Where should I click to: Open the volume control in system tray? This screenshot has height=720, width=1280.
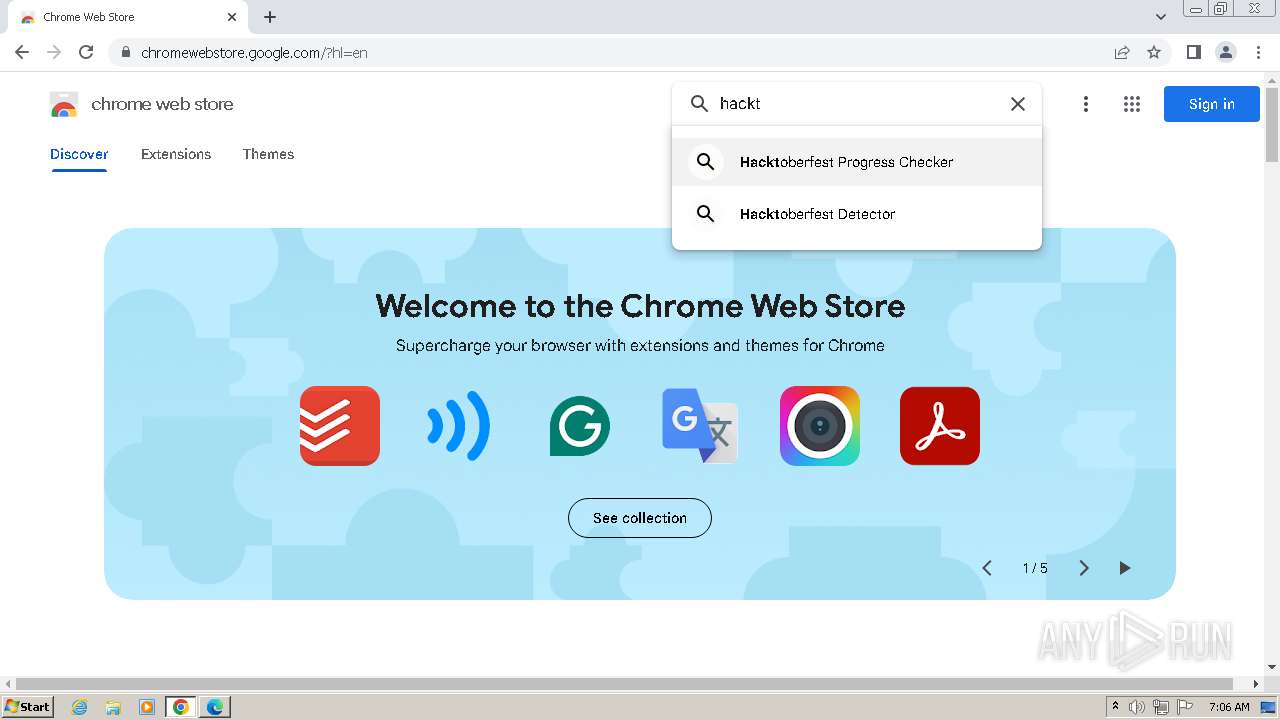pyautogui.click(x=1137, y=707)
